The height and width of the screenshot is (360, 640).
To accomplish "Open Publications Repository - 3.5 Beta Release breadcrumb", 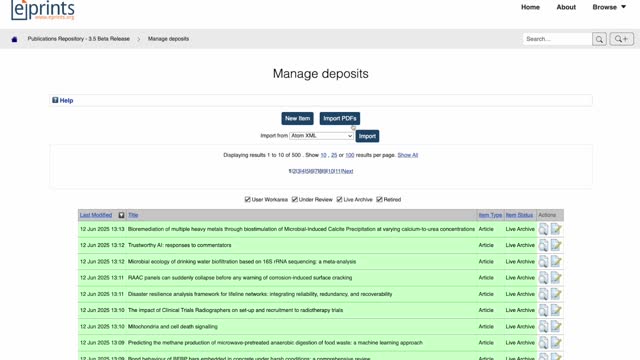I will click(x=79, y=39).
